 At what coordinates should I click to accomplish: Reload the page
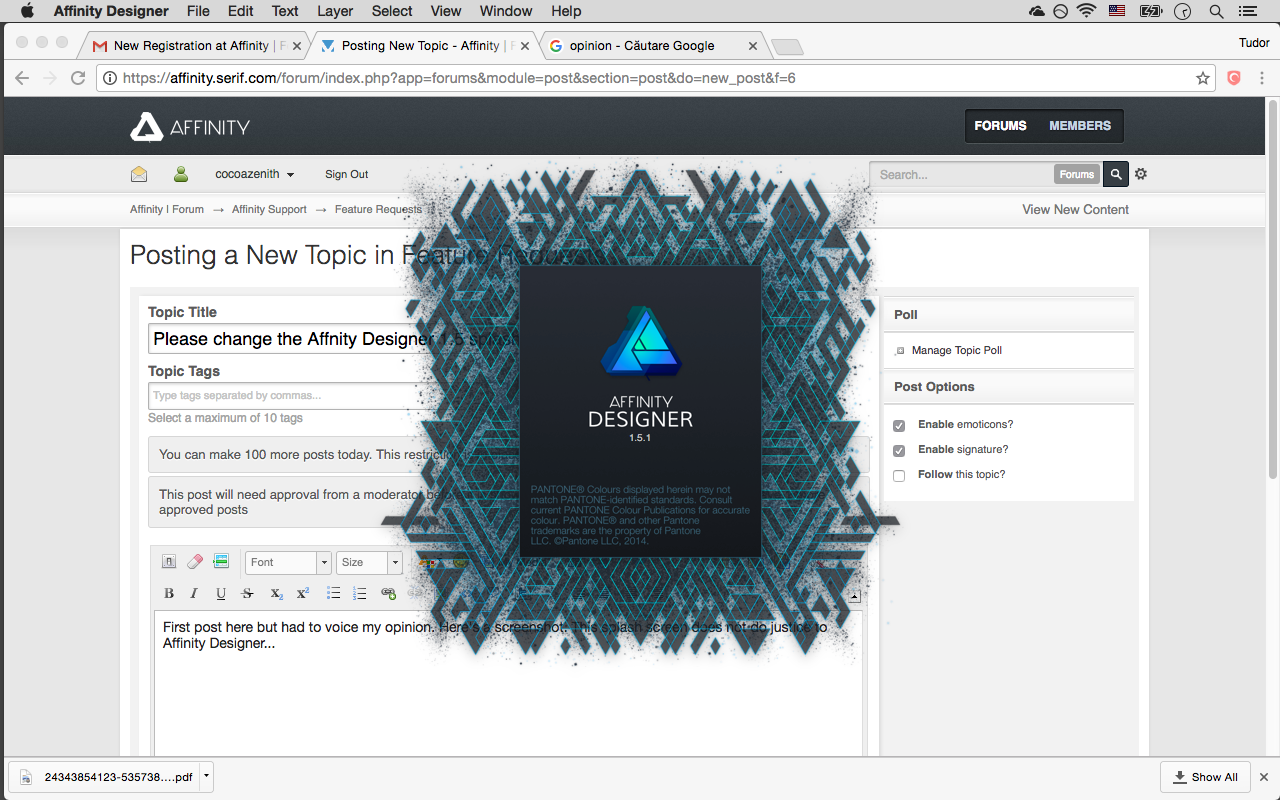coord(78,78)
